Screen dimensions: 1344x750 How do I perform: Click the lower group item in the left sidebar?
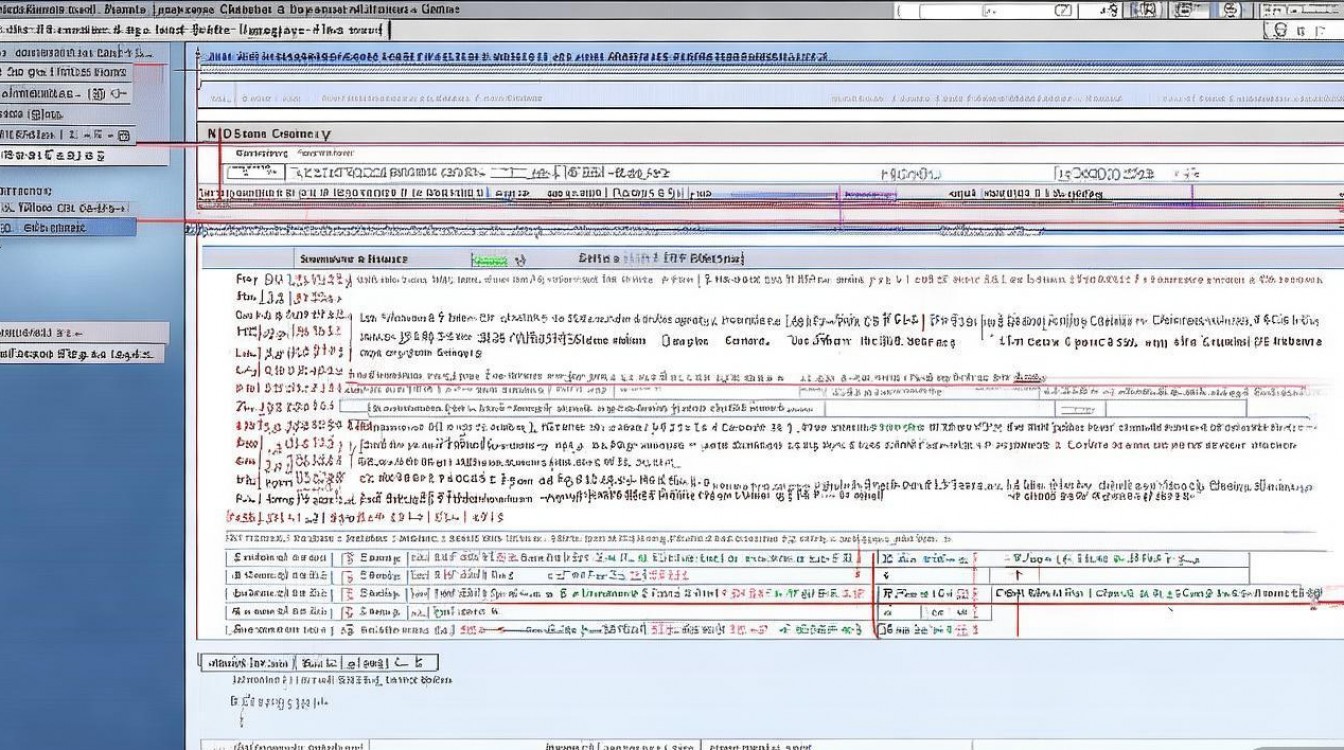tap(78, 354)
